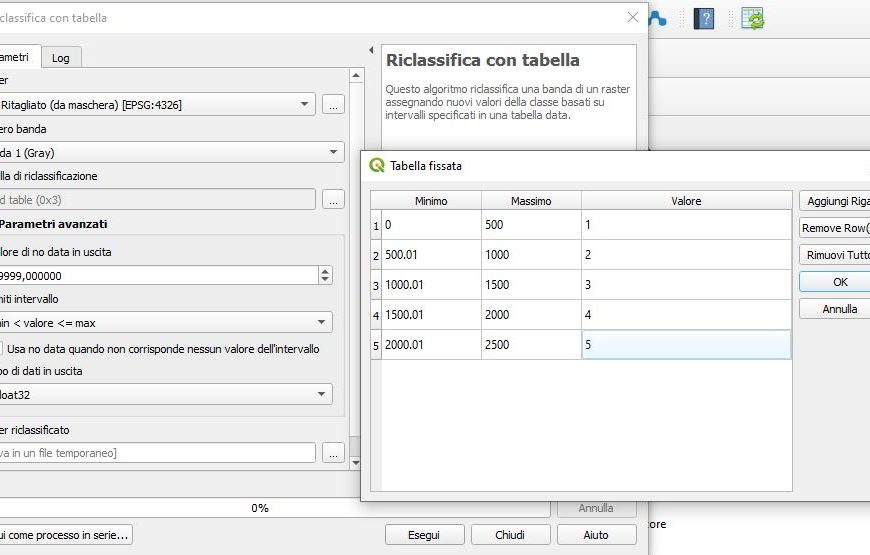The image size is (870, 555).
Task: Click the Esegui button
Action: pos(424,535)
